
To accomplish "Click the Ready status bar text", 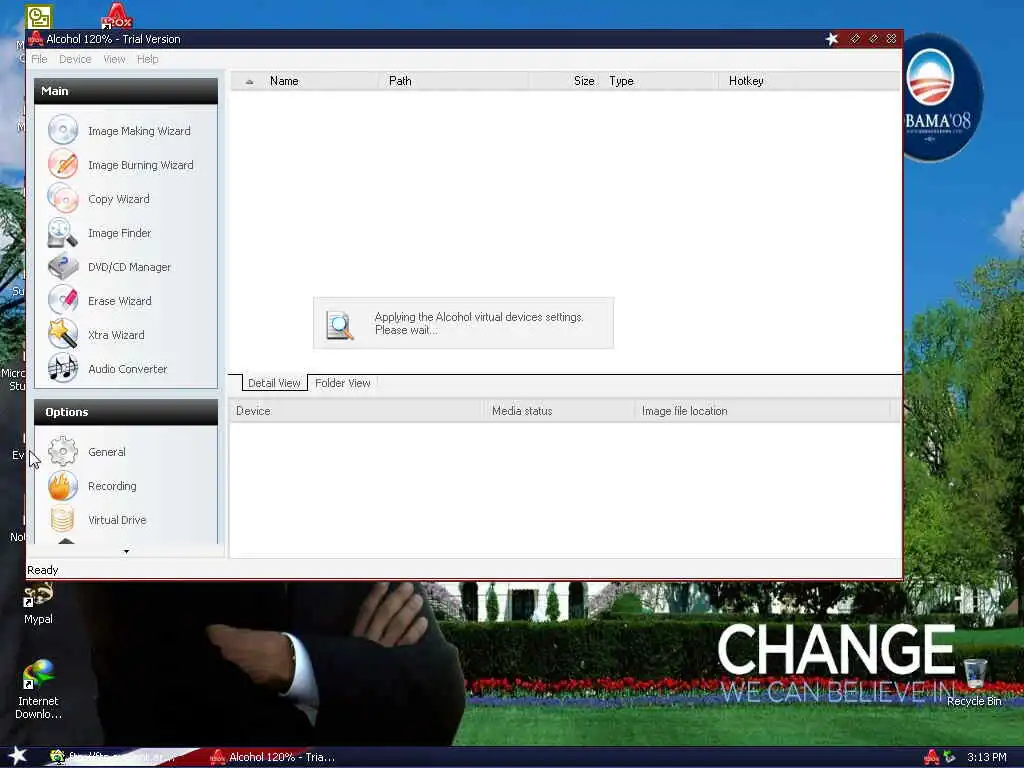I will [42, 570].
